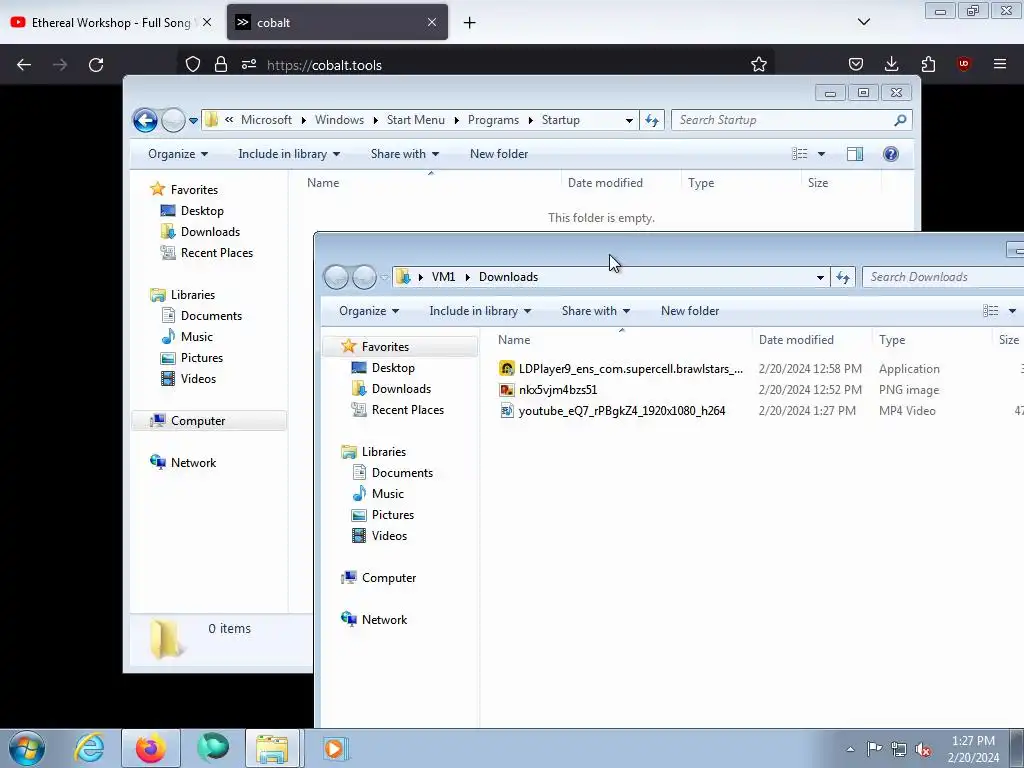The width and height of the screenshot is (1024, 768).
Task: Click the shield tracking protection icon
Action: tap(193, 64)
